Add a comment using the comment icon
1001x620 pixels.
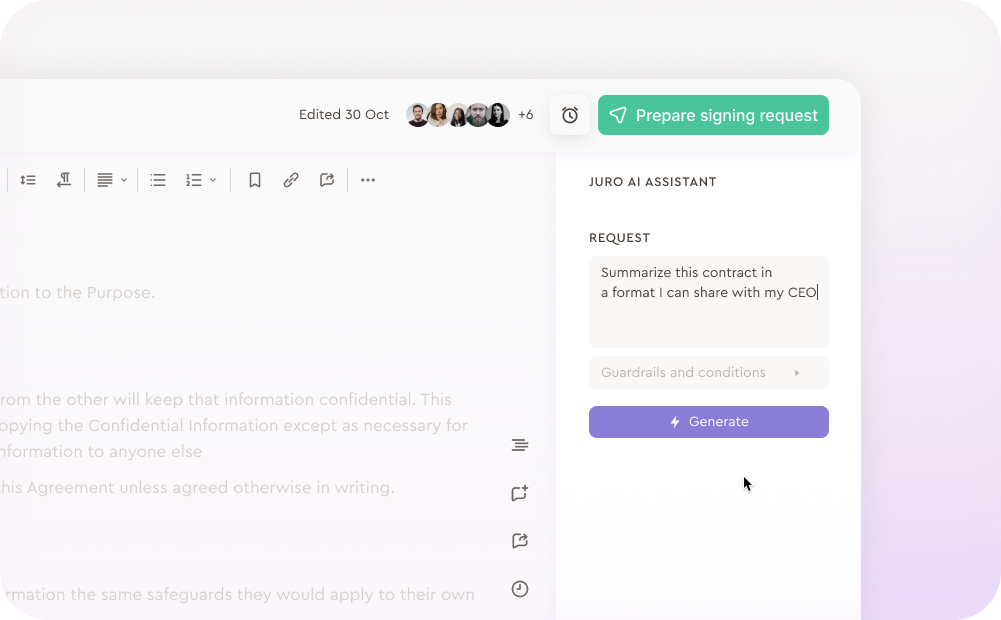coord(519,493)
